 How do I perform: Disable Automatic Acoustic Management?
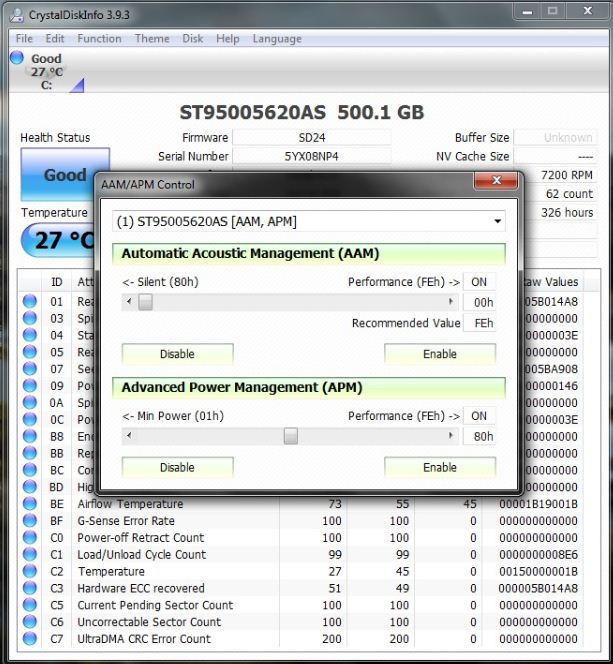tap(177, 354)
